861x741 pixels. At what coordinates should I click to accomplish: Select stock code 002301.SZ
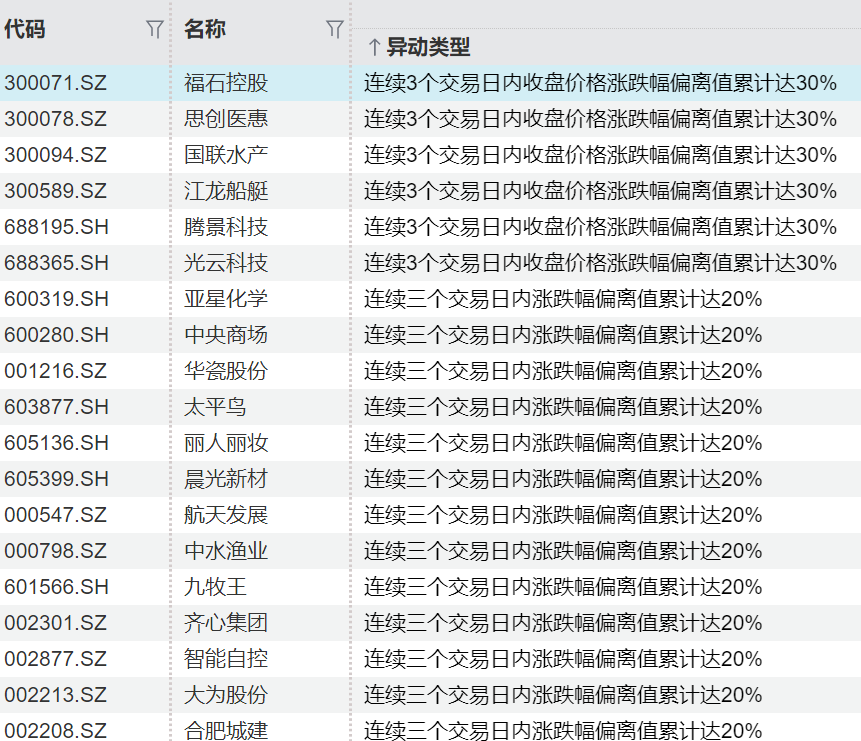(x=55, y=623)
